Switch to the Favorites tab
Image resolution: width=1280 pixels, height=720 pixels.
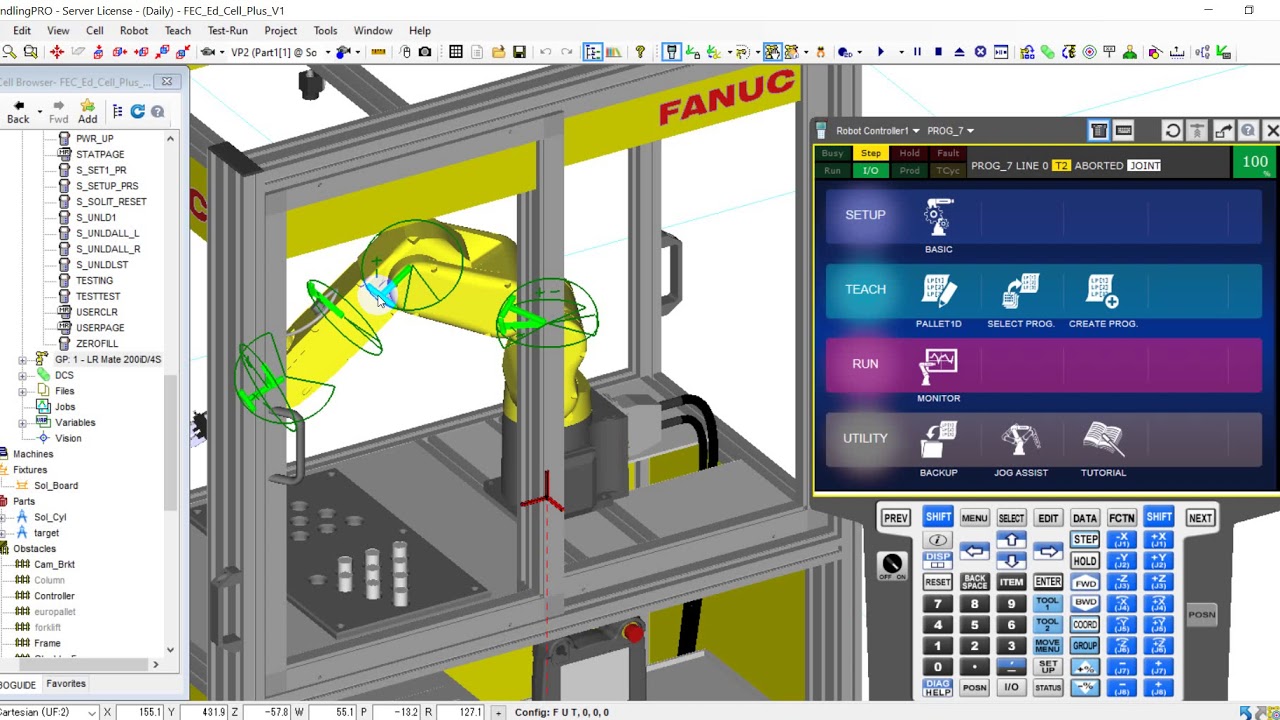pos(65,684)
